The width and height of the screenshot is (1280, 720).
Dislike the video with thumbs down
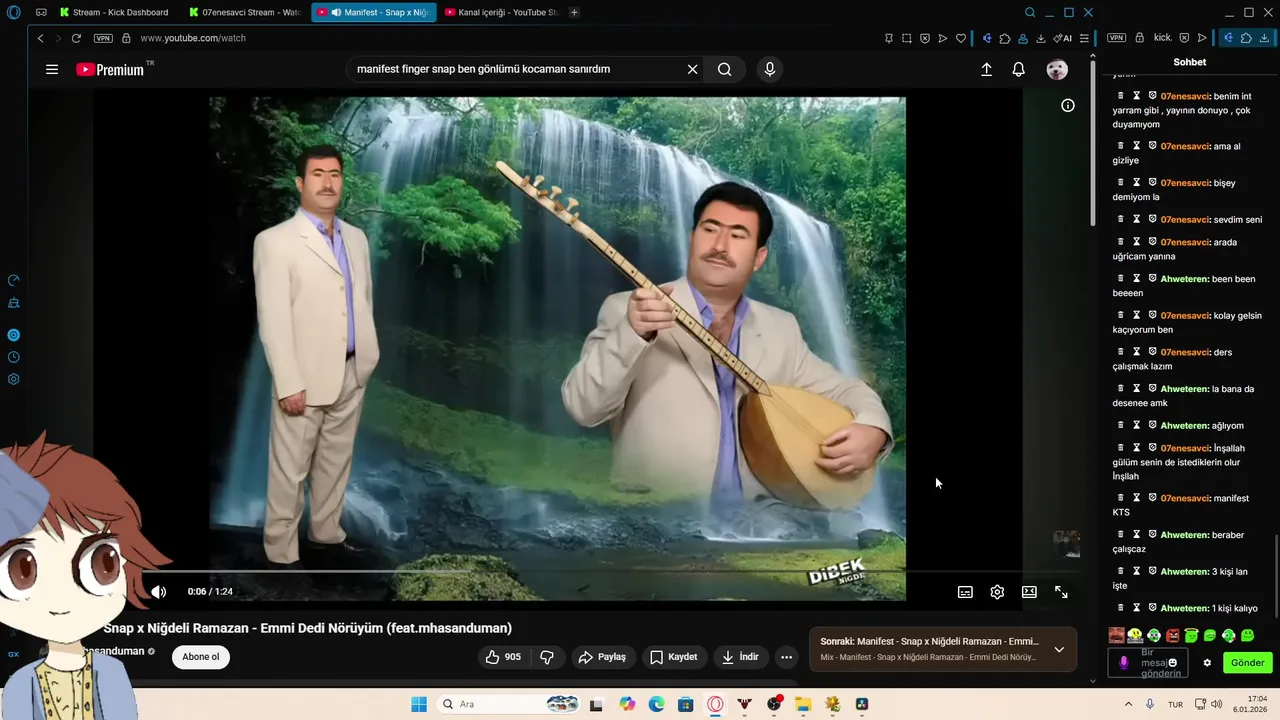click(x=547, y=657)
